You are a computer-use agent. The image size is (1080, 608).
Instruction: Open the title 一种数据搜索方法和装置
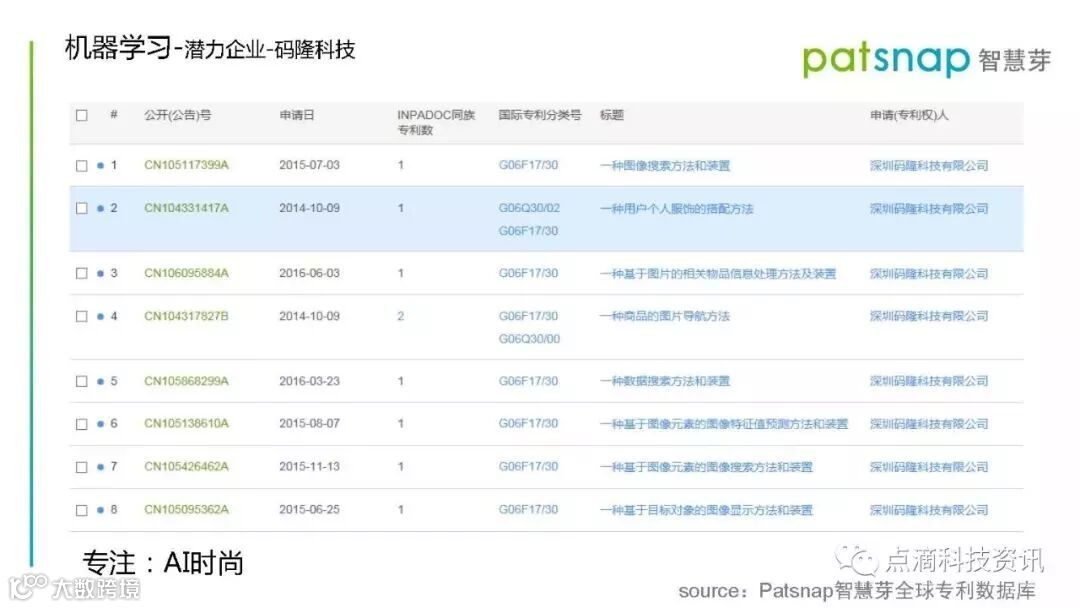pyautogui.click(x=665, y=381)
